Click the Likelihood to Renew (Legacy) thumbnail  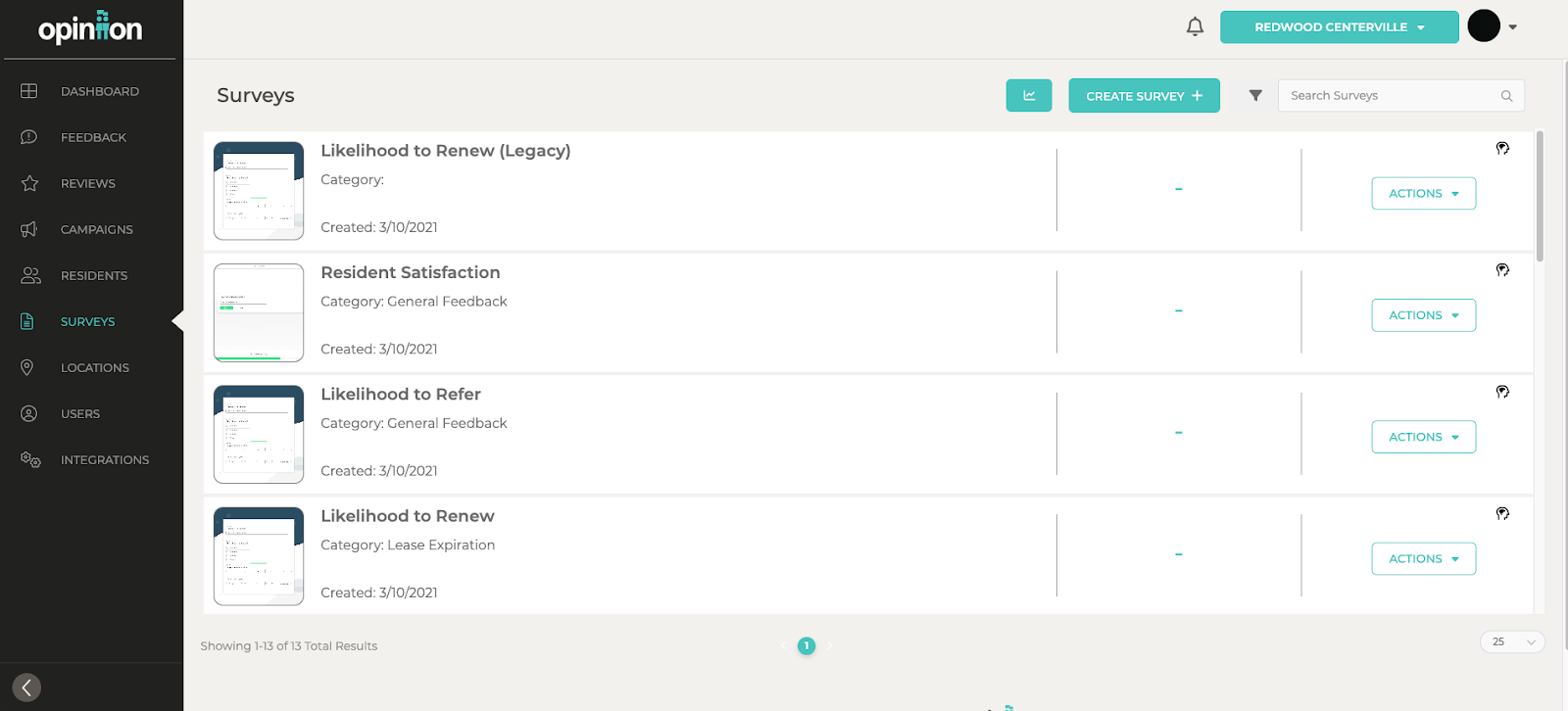[259, 191]
